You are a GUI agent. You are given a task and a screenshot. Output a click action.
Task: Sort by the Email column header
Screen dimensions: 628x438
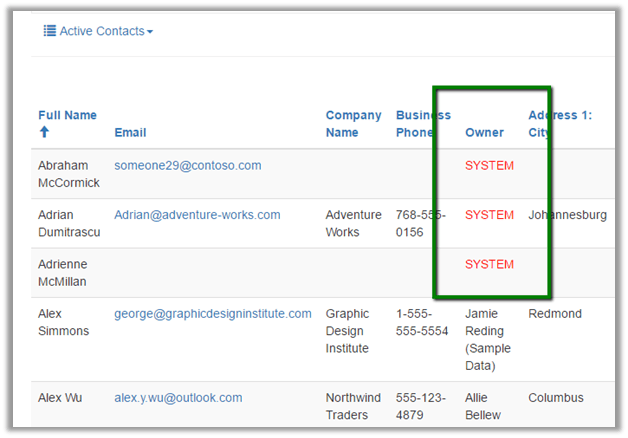pos(130,132)
